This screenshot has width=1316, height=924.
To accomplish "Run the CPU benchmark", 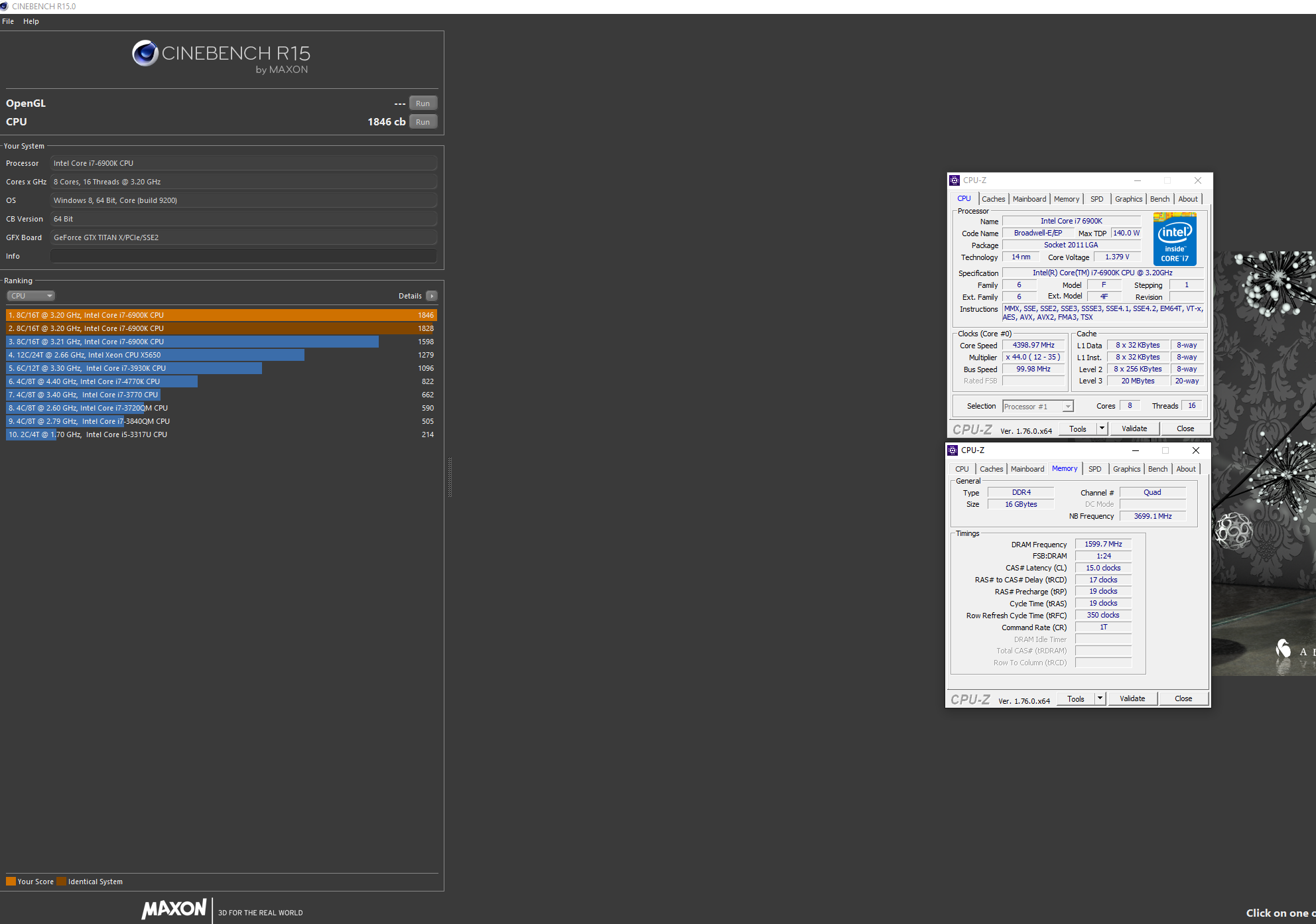I will [423, 122].
